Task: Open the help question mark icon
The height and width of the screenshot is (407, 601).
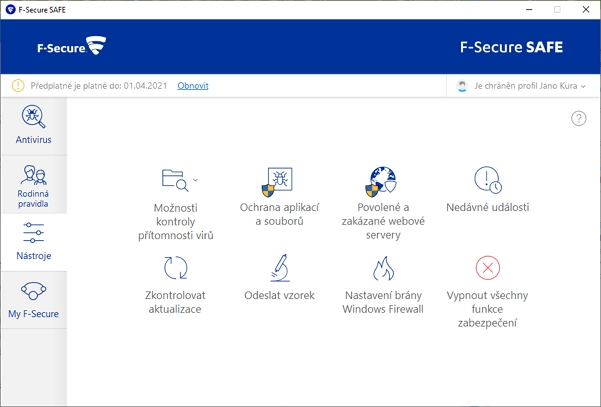Action: coord(578,118)
